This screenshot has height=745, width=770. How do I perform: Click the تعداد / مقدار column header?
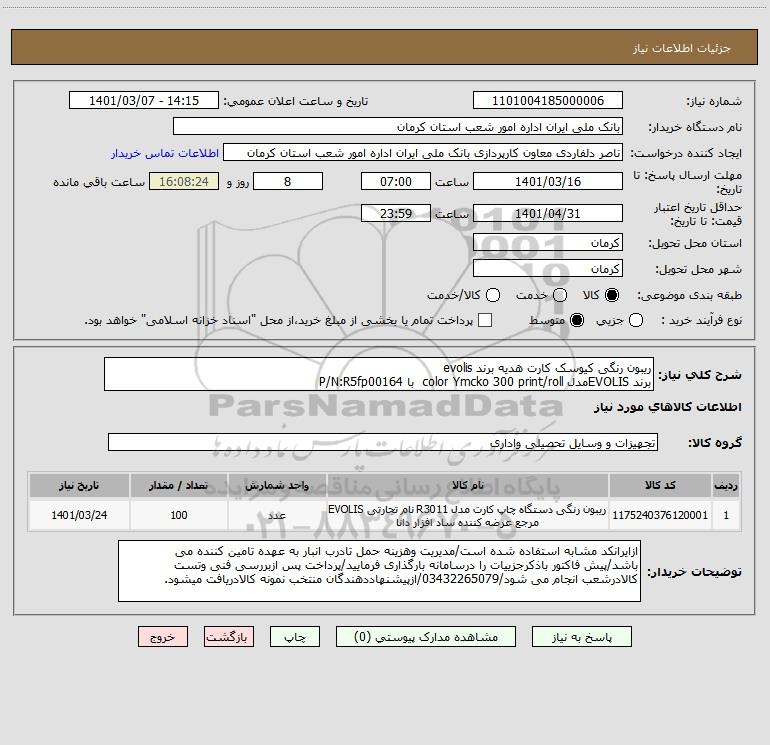pos(179,485)
